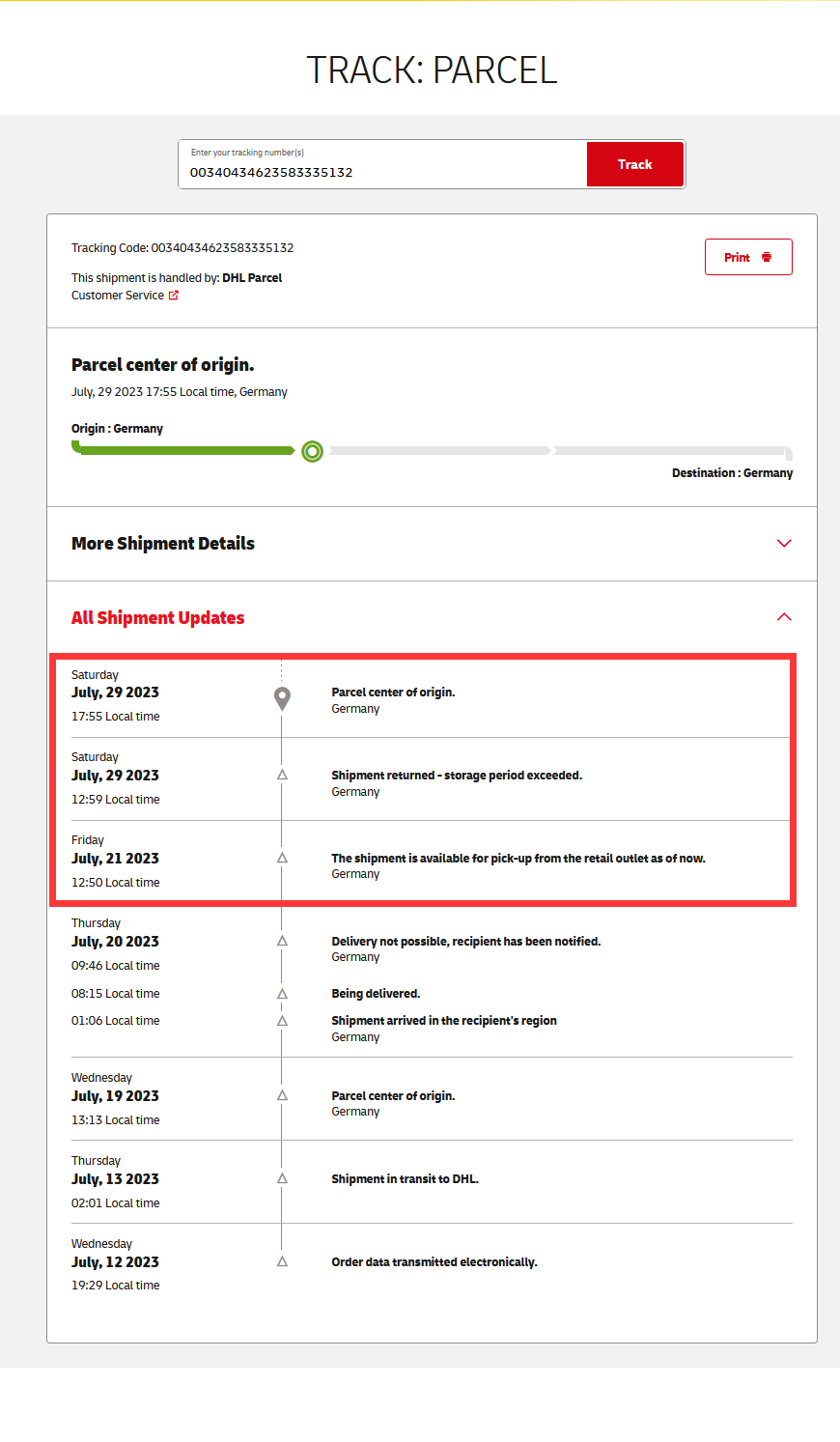Collapse All Shipment Updates chevron
Viewport: 840px width, 1442px height.
click(784, 617)
